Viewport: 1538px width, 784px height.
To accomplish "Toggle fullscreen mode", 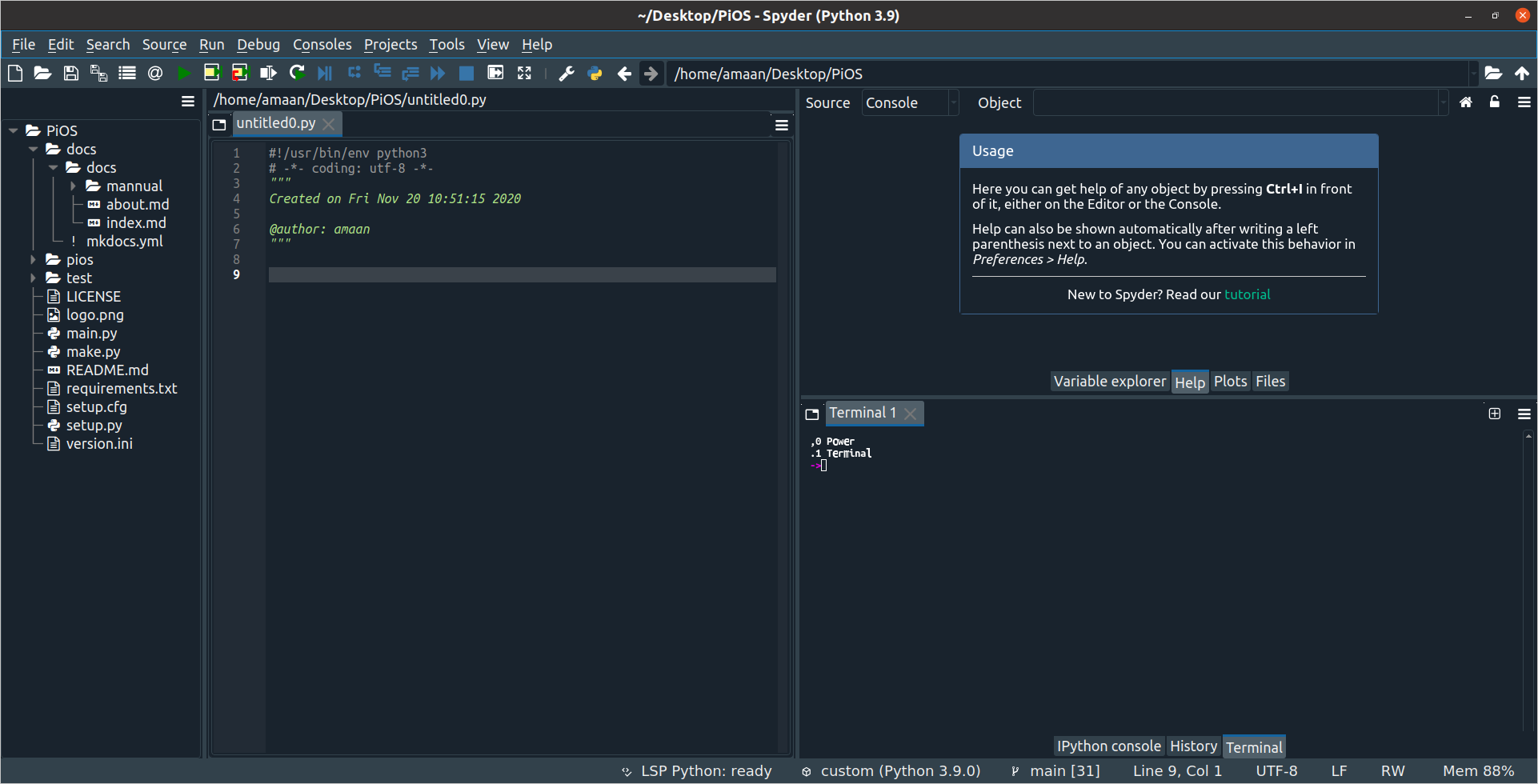I will (524, 73).
